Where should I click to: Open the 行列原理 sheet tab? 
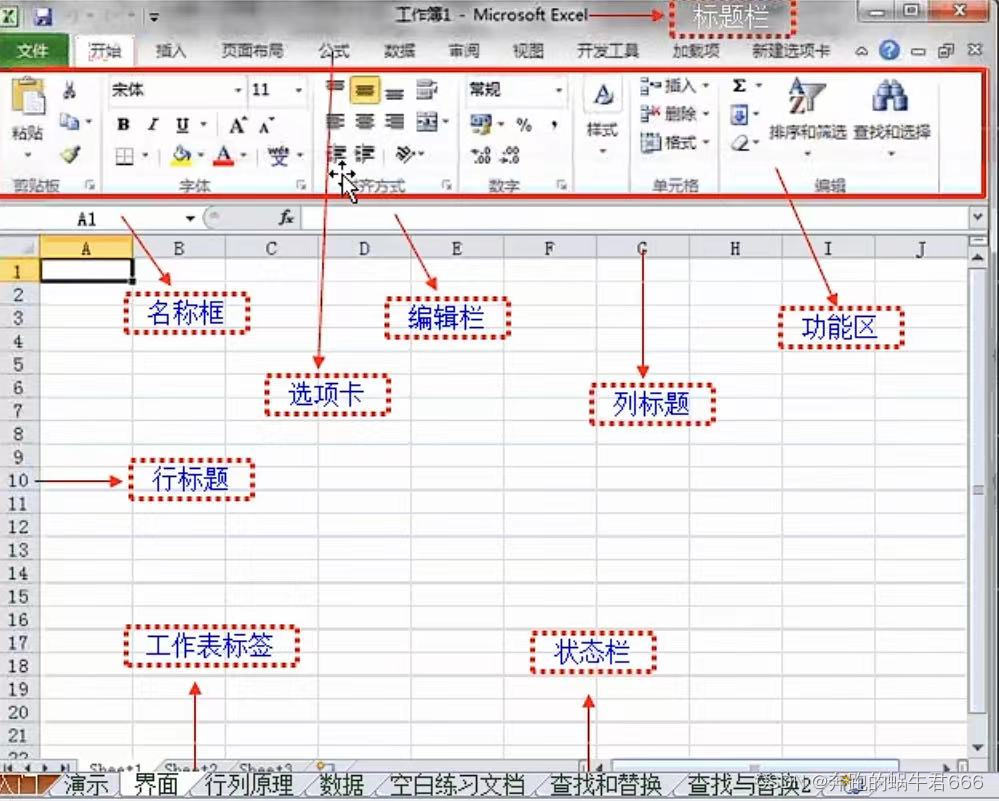(x=249, y=784)
